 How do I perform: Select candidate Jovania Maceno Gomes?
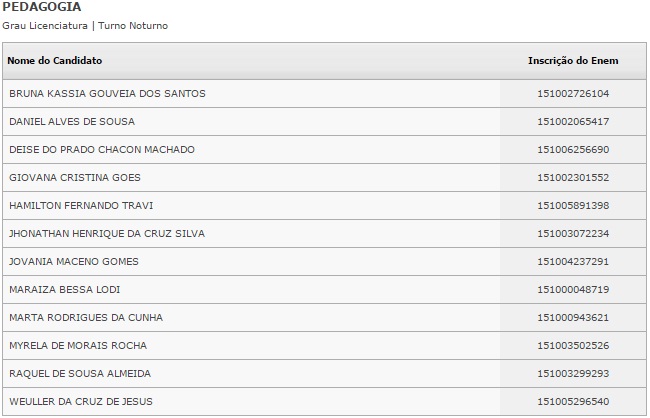click(74, 262)
